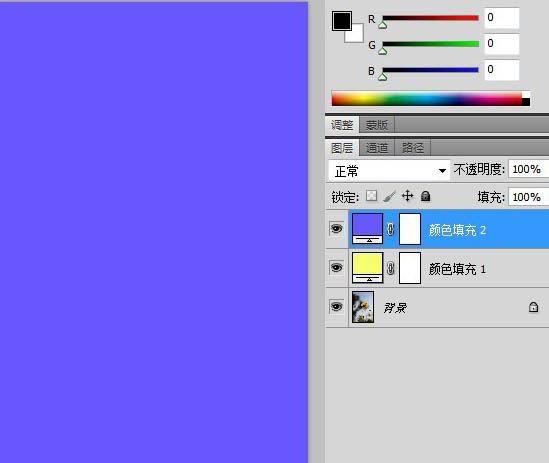Click the black foreground color swatch

(342, 21)
